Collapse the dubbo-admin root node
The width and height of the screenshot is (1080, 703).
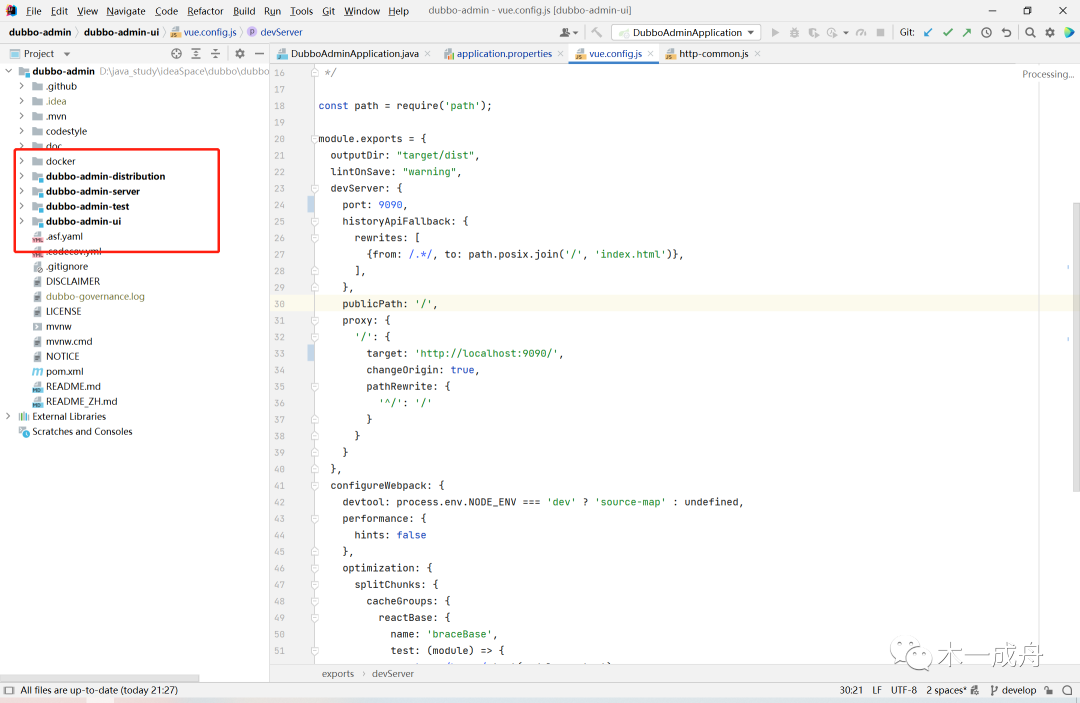point(8,71)
